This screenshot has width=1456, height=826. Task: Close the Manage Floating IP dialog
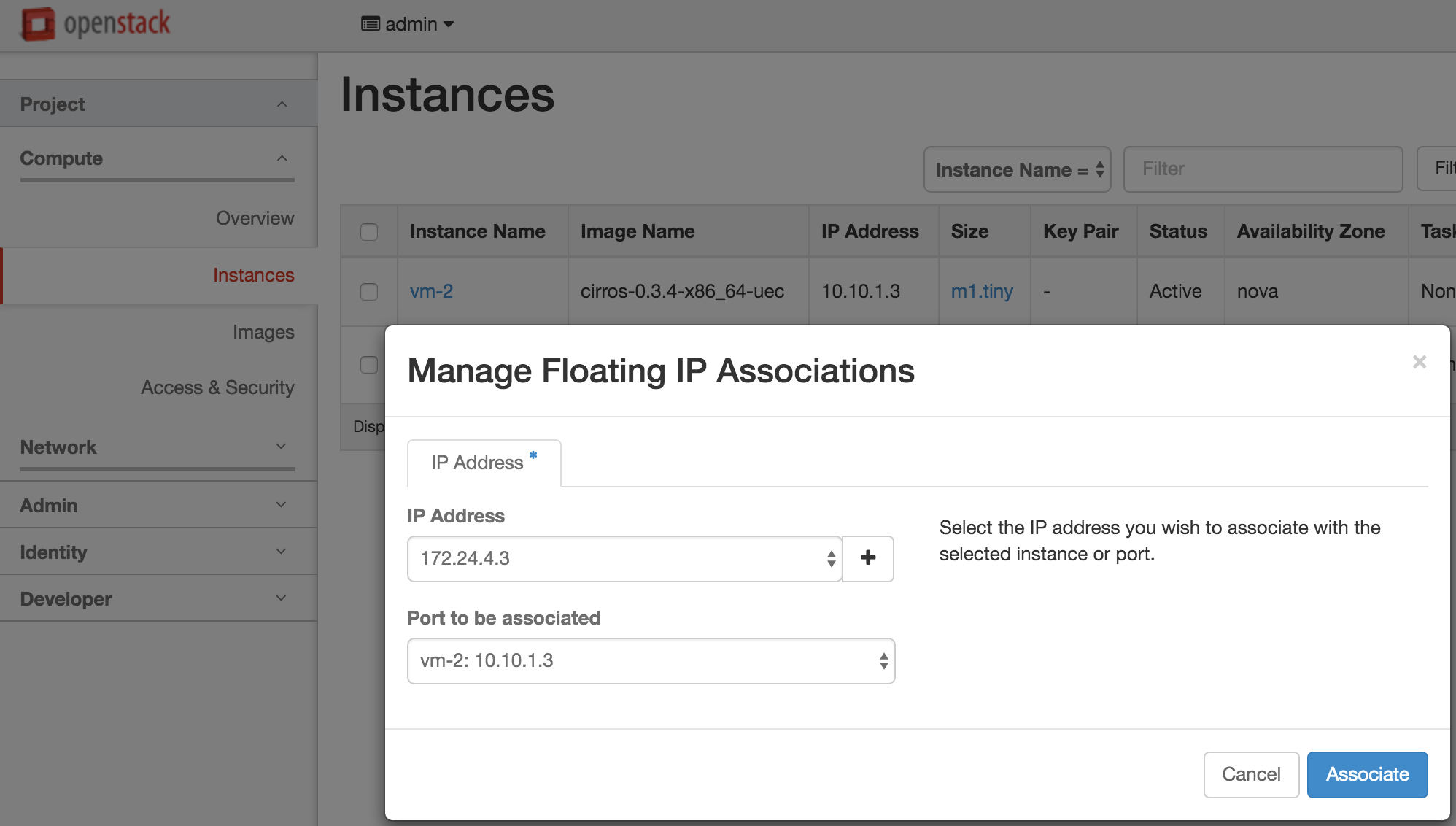coord(1419,362)
